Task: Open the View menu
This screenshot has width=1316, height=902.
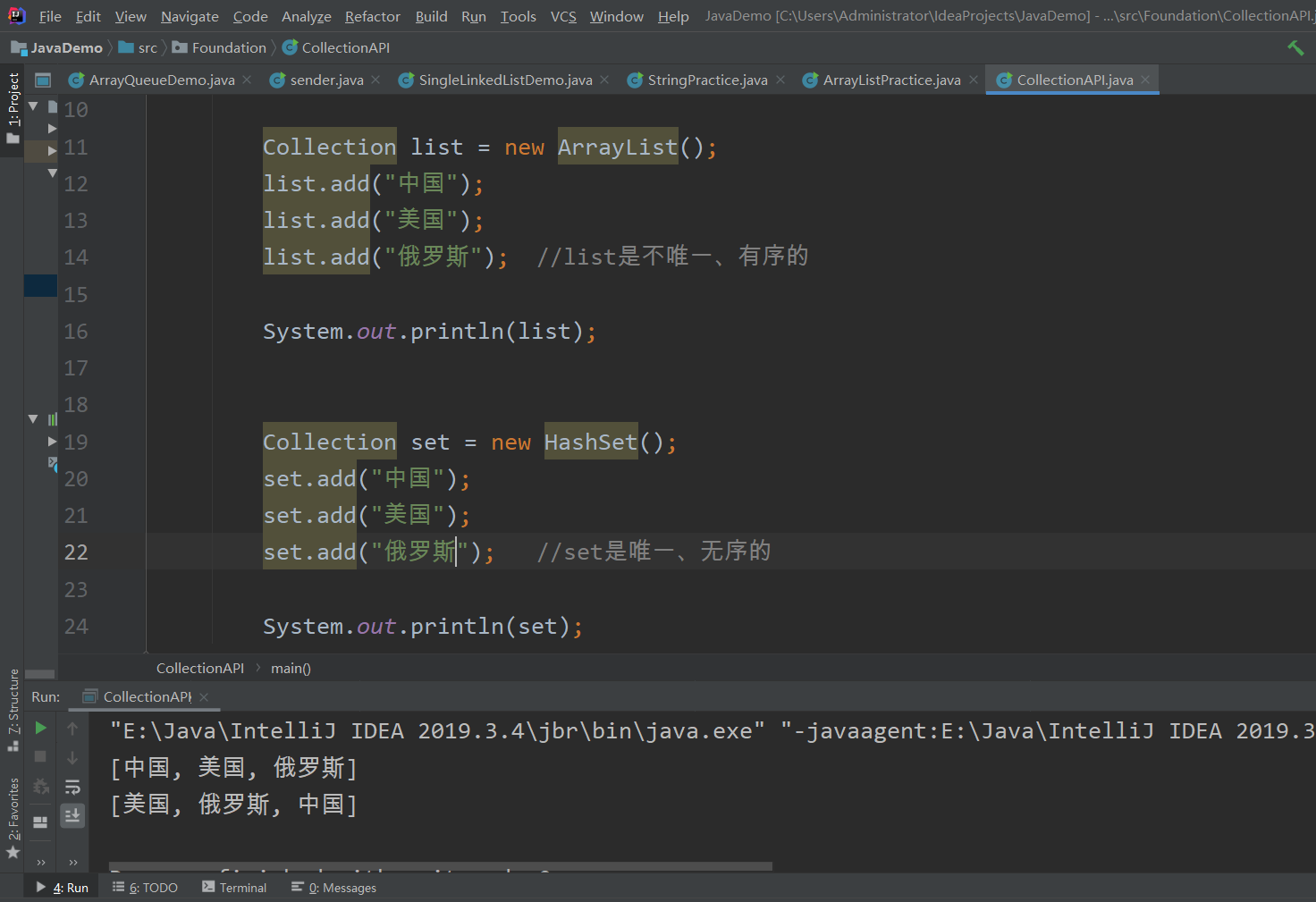Action: tap(131, 16)
